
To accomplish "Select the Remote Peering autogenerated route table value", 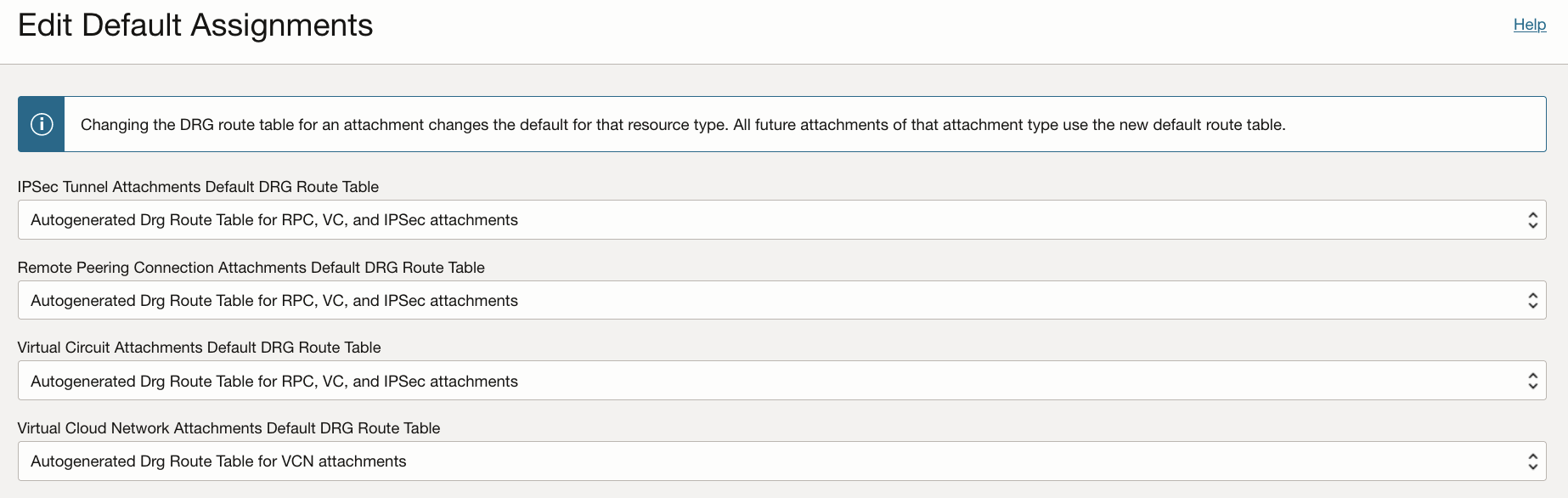I will (x=274, y=299).
